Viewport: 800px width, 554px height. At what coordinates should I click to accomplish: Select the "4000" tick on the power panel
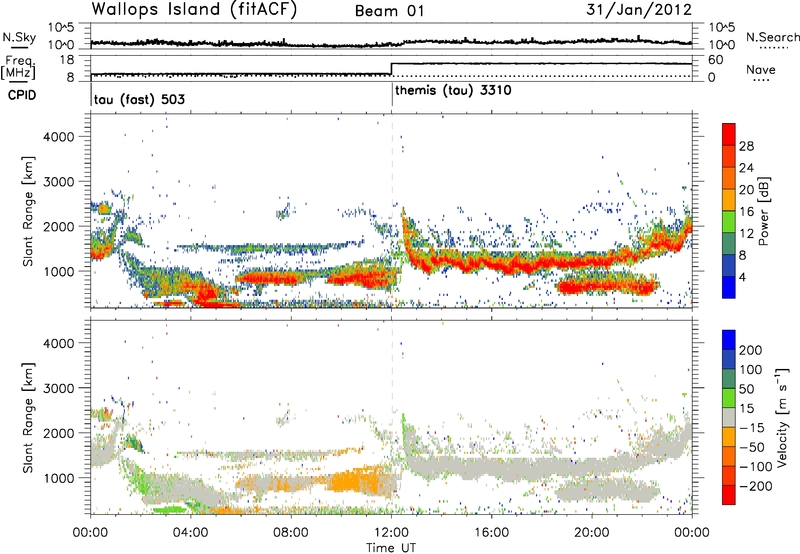click(58, 137)
